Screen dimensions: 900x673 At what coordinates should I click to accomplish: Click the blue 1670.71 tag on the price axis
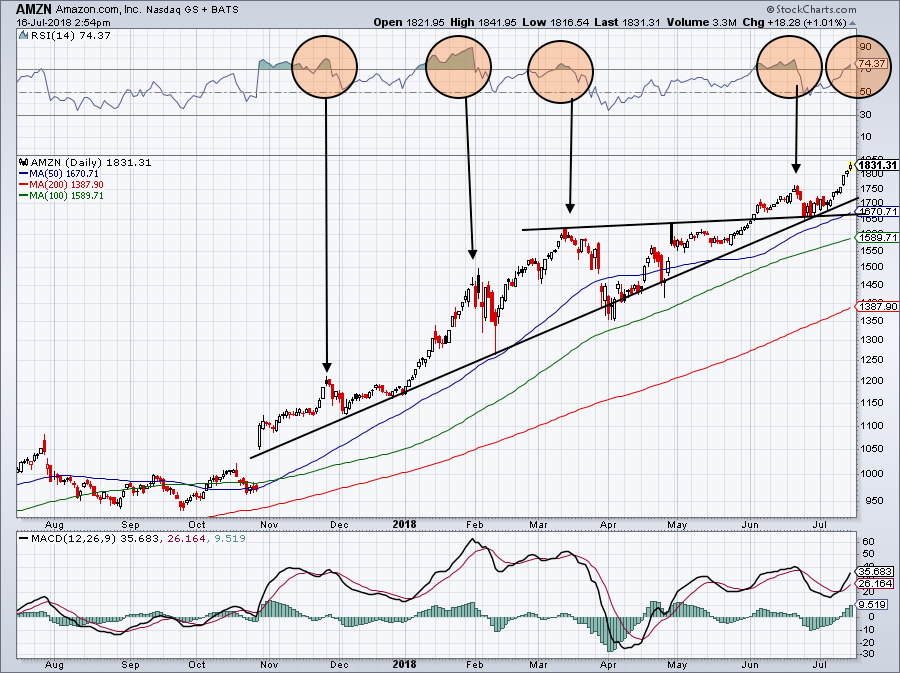point(878,211)
